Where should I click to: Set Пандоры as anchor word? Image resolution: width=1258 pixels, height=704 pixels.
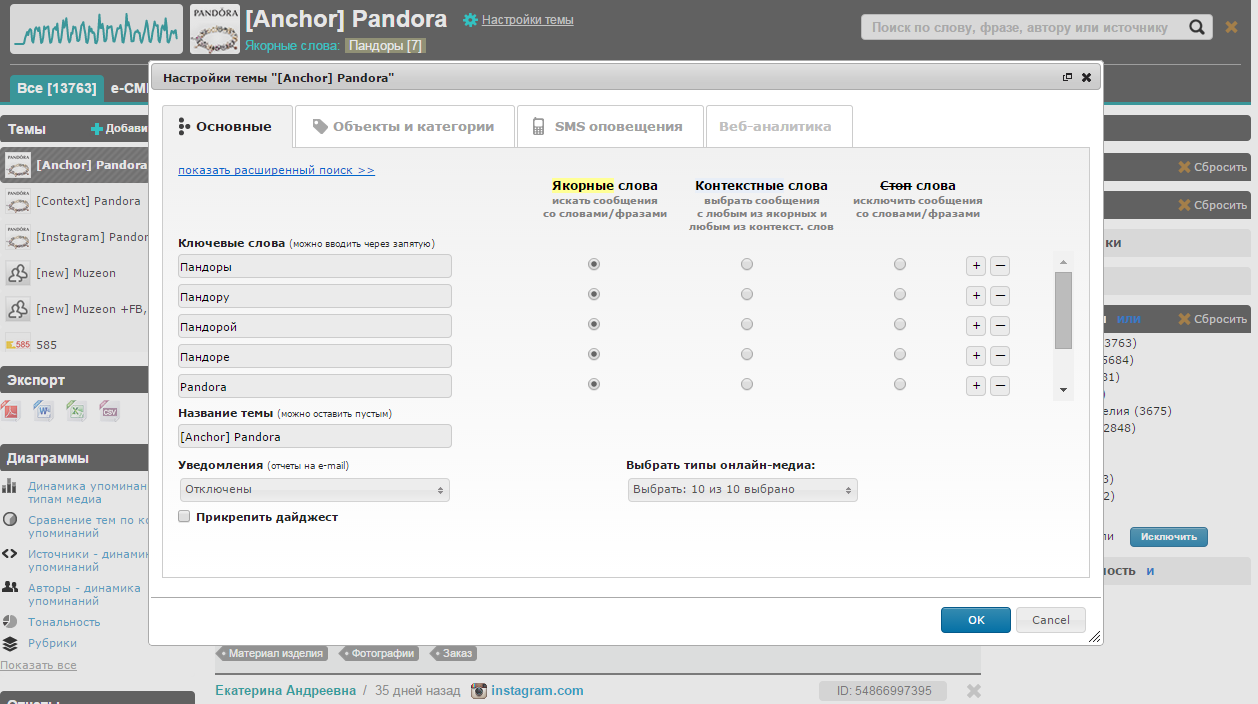click(594, 265)
